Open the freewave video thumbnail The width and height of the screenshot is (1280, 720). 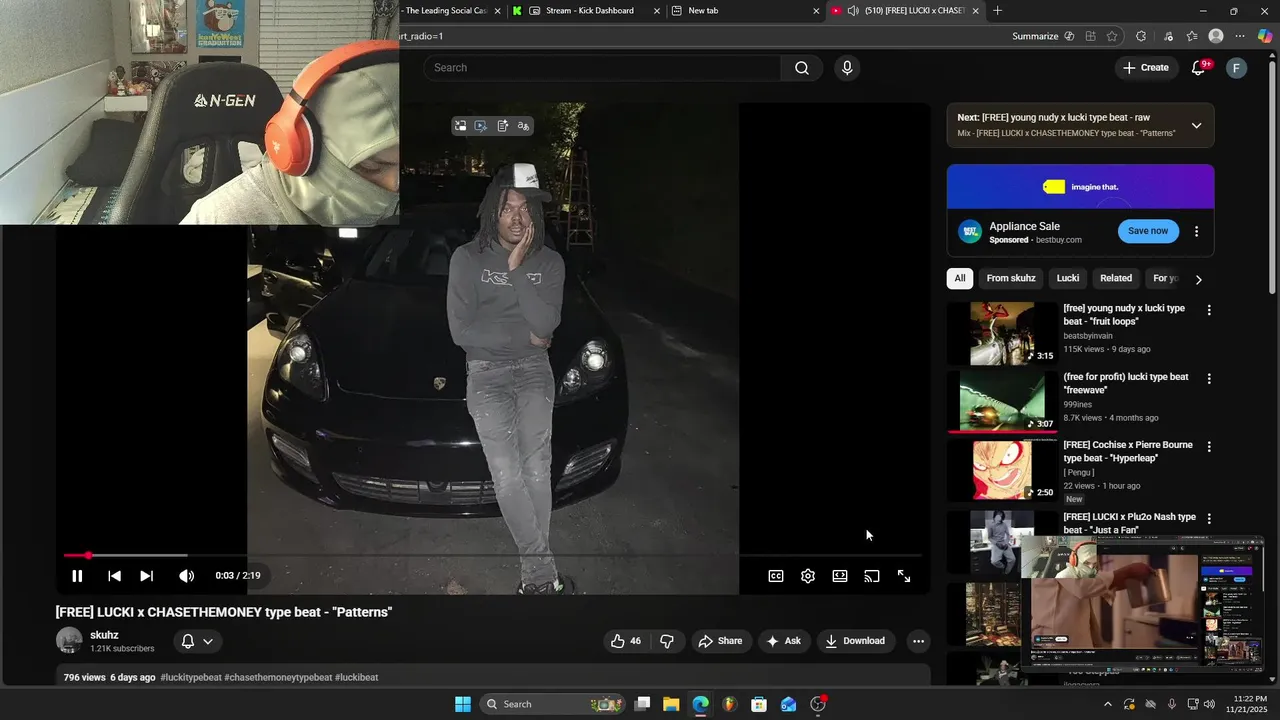pyautogui.click(x=1002, y=402)
